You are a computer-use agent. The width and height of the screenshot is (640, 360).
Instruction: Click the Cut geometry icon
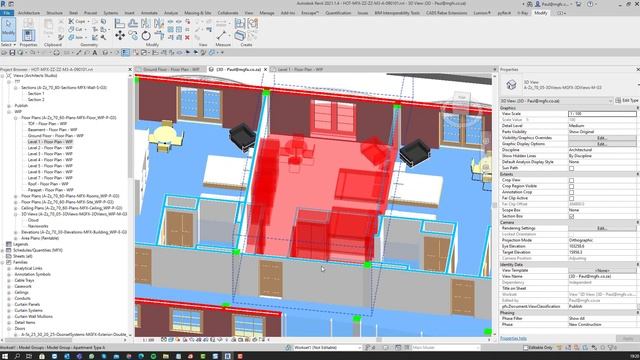point(71,29)
